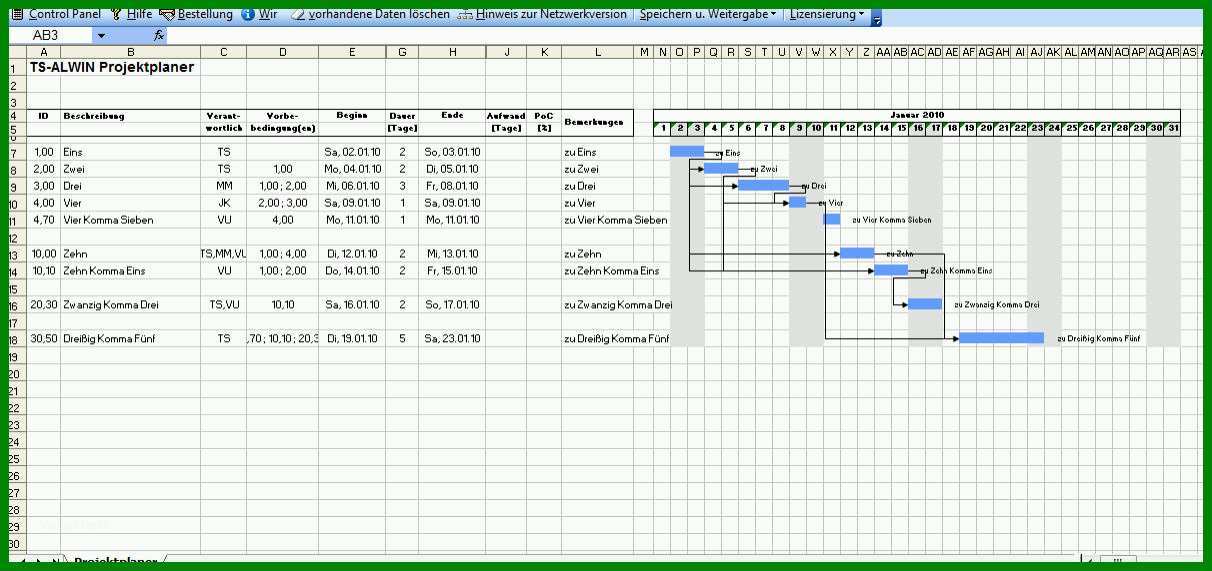The width and height of the screenshot is (1212, 571).
Task: Click day 31 in Gantt header
Action: 1172,128
